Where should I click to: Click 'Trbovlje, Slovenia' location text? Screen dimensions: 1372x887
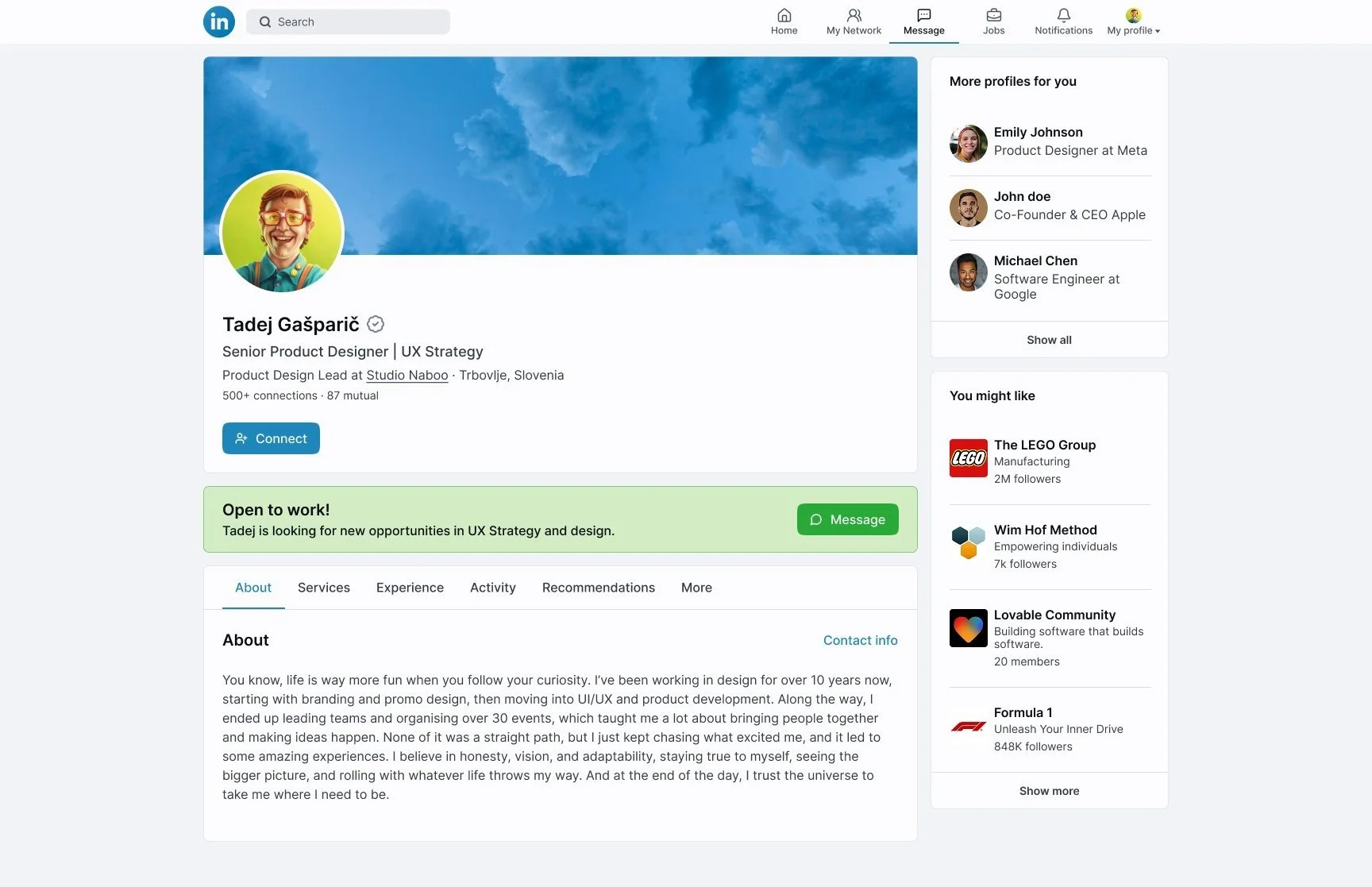[511, 376]
